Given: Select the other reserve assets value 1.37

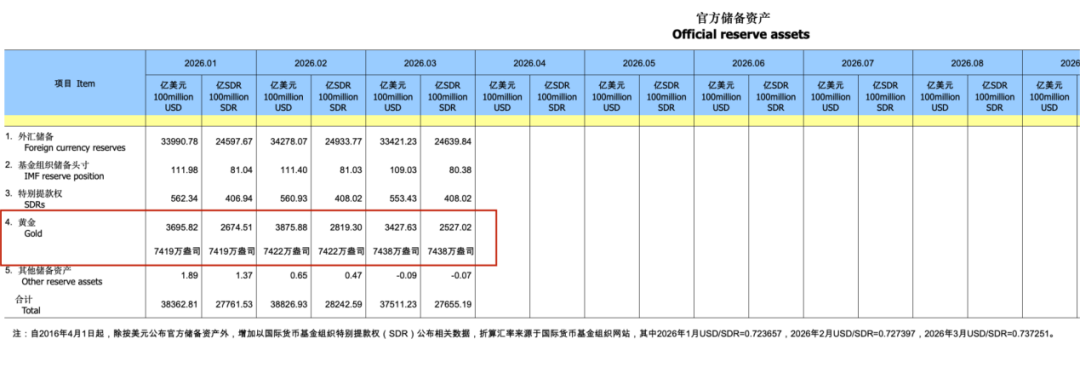Looking at the screenshot, I should click(x=245, y=276).
